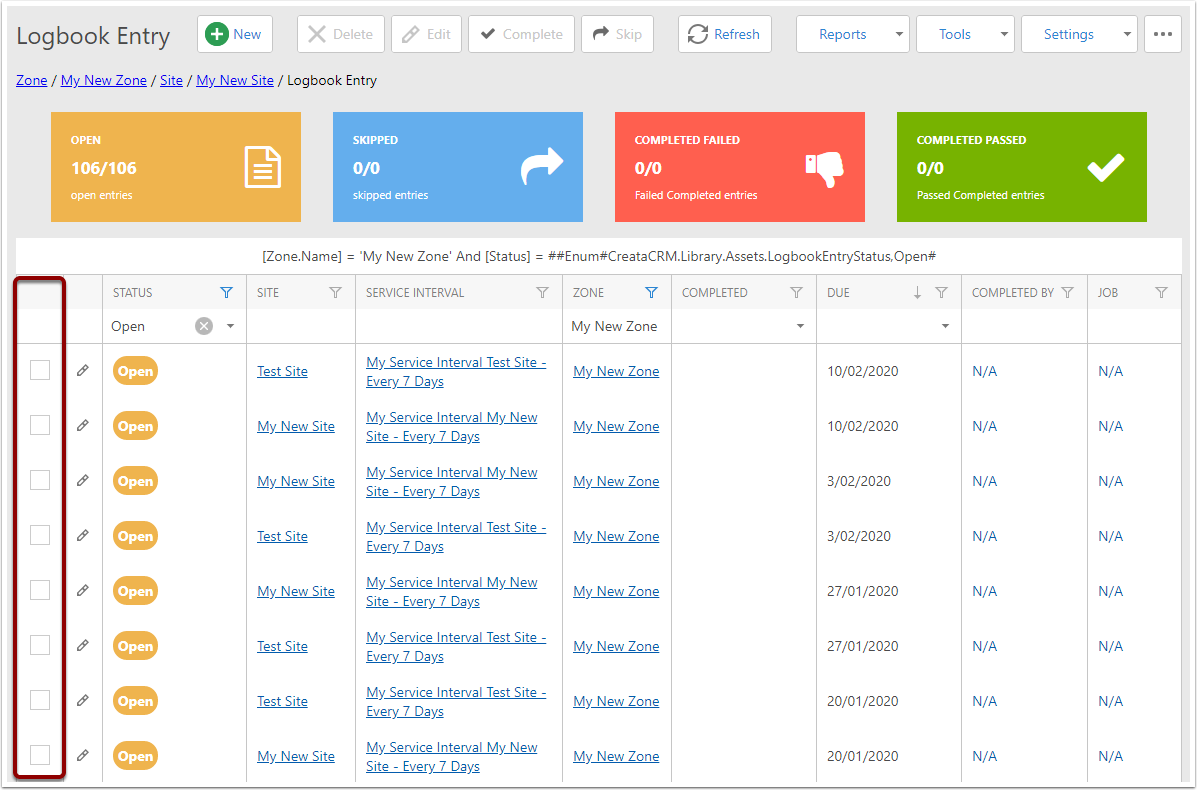Clear the Open status filter value
Viewport: 1197px width, 790px height.
pyautogui.click(x=204, y=326)
